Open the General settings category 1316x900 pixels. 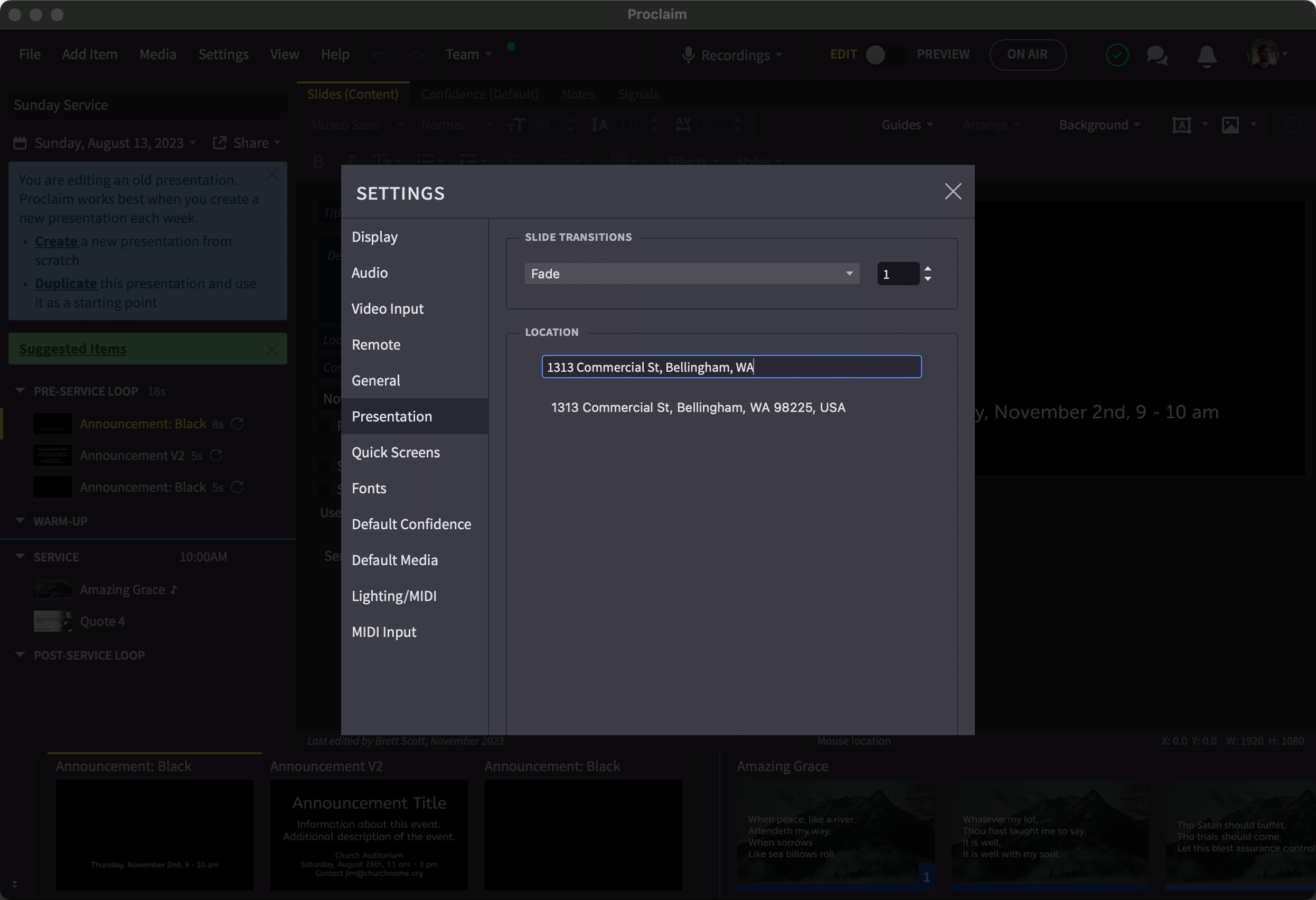pyautogui.click(x=415, y=381)
